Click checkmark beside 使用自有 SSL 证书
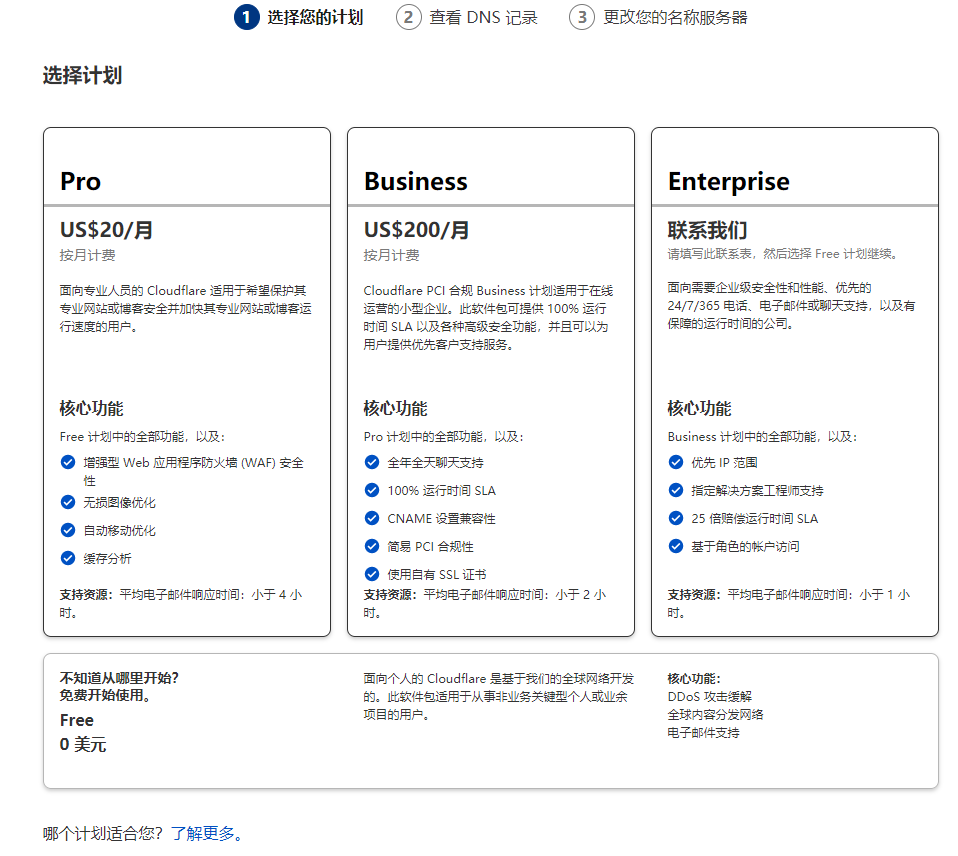This screenshot has height=856, width=958. tap(371, 574)
